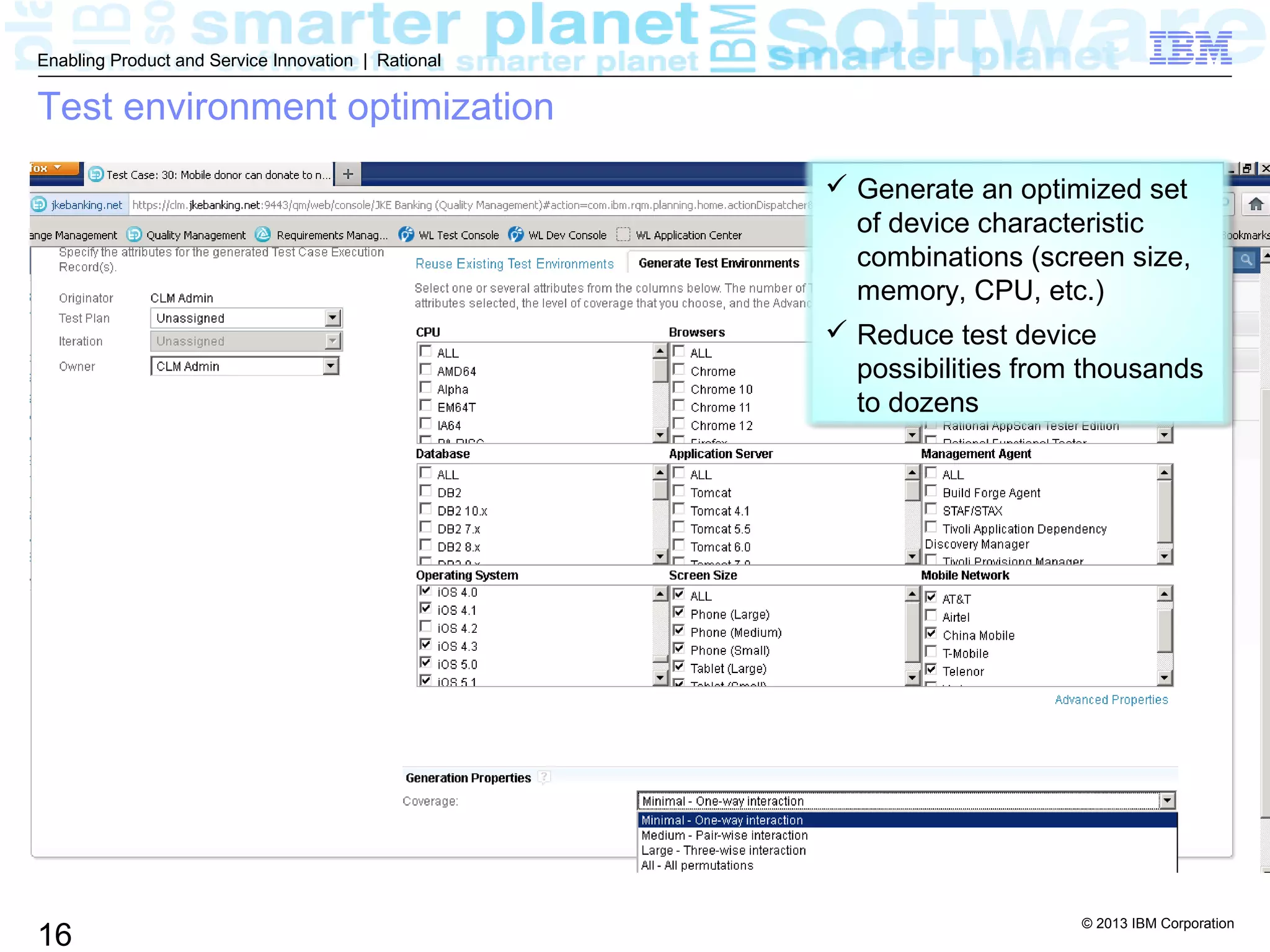The width and height of the screenshot is (1270, 952).
Task: Click the browser home icon
Action: coord(1256,204)
